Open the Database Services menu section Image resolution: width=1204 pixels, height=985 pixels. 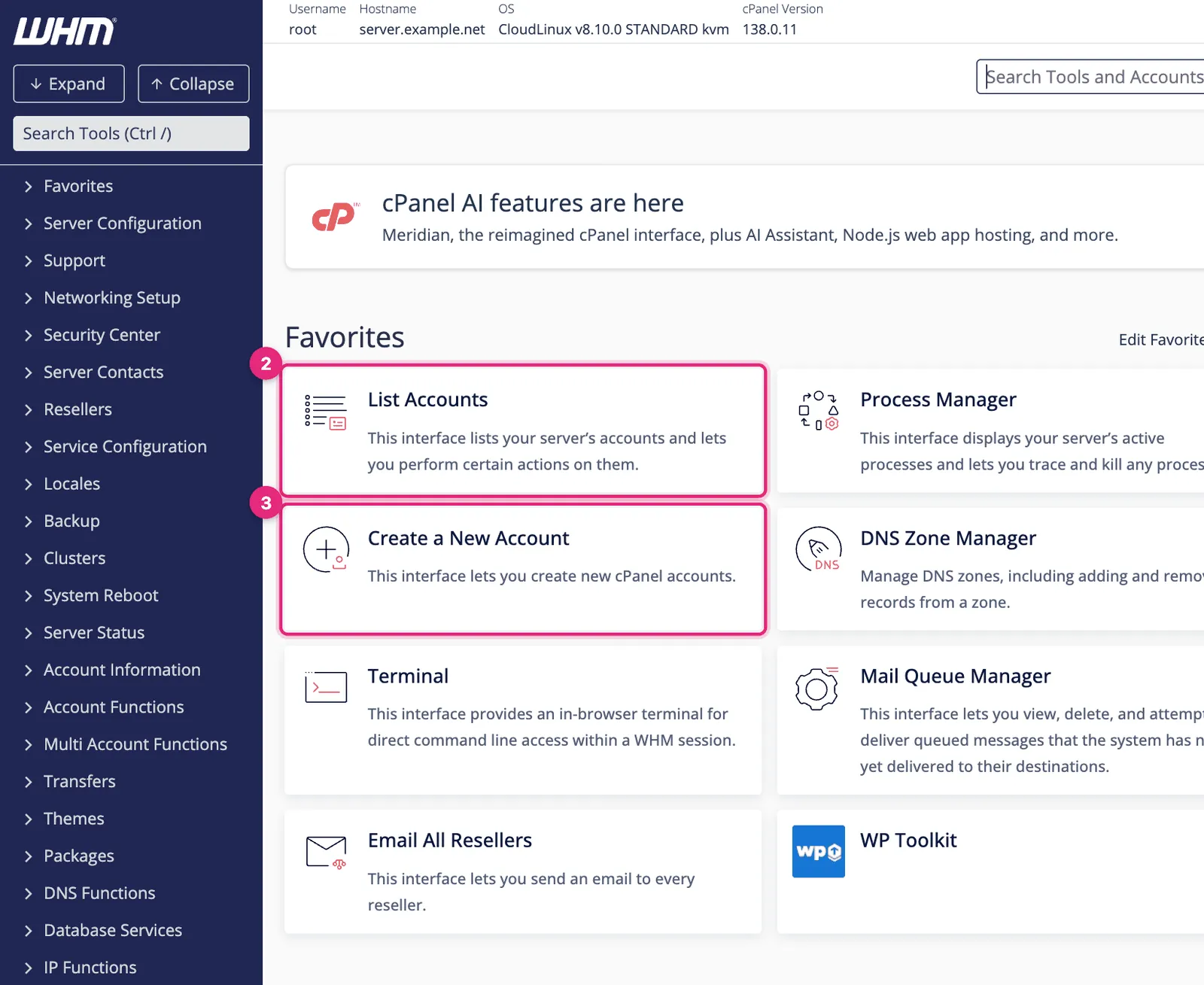click(x=113, y=931)
